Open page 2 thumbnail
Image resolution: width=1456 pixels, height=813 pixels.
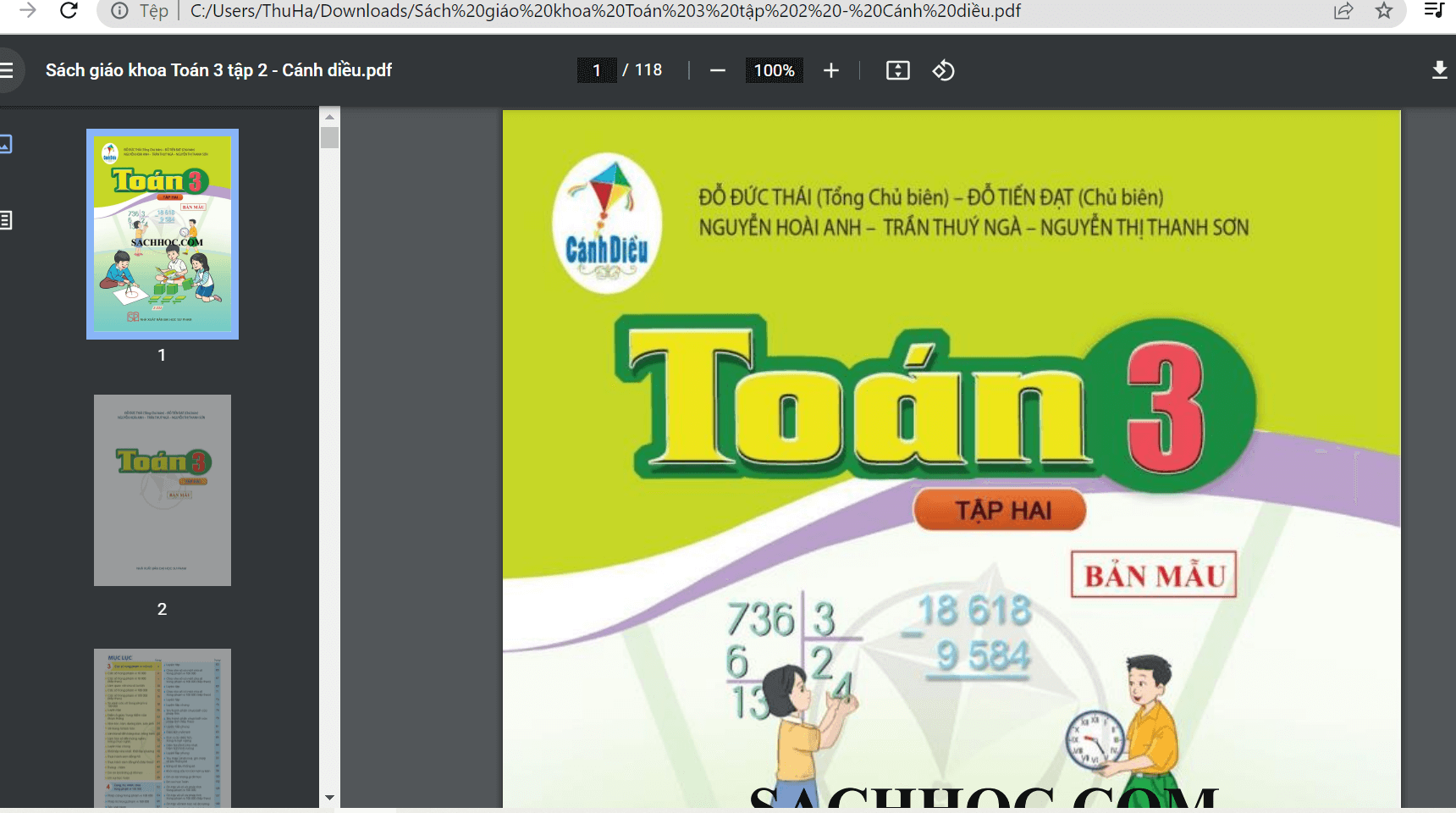[x=163, y=490]
